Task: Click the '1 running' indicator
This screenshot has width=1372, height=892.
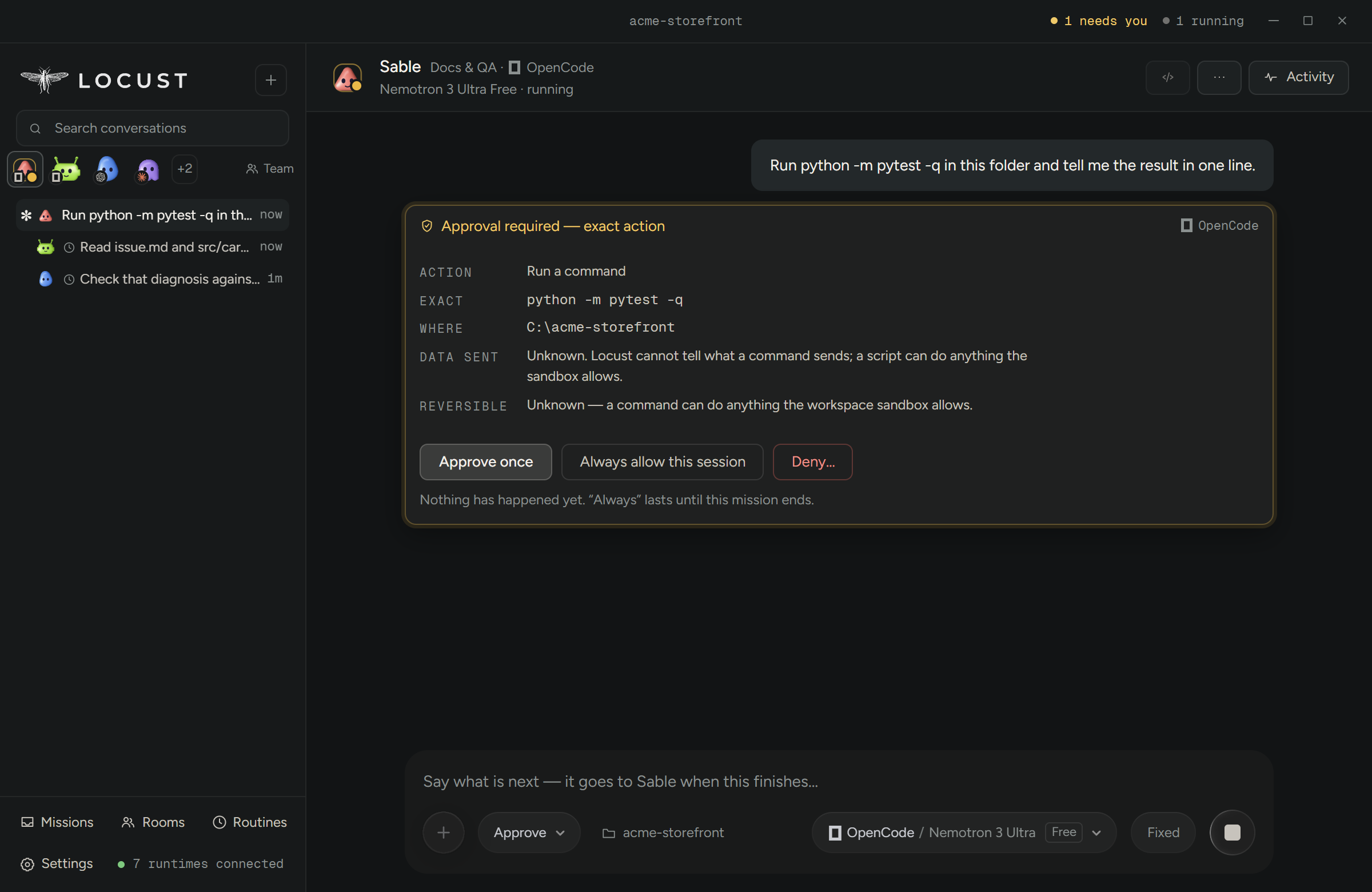Action: tap(1203, 21)
